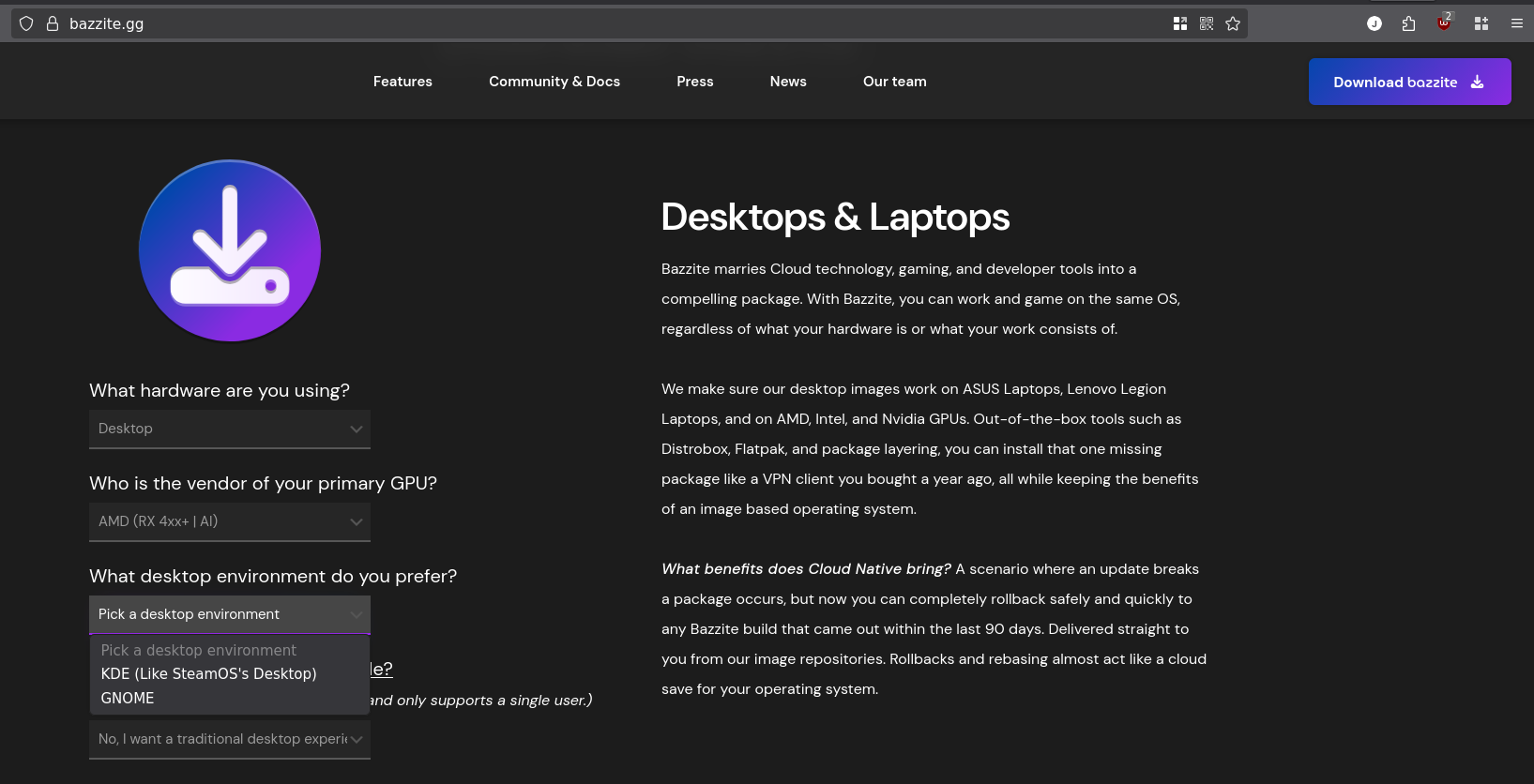Viewport: 1534px width, 784px height.
Task: Click the QR code icon in the address bar
Action: (1207, 23)
